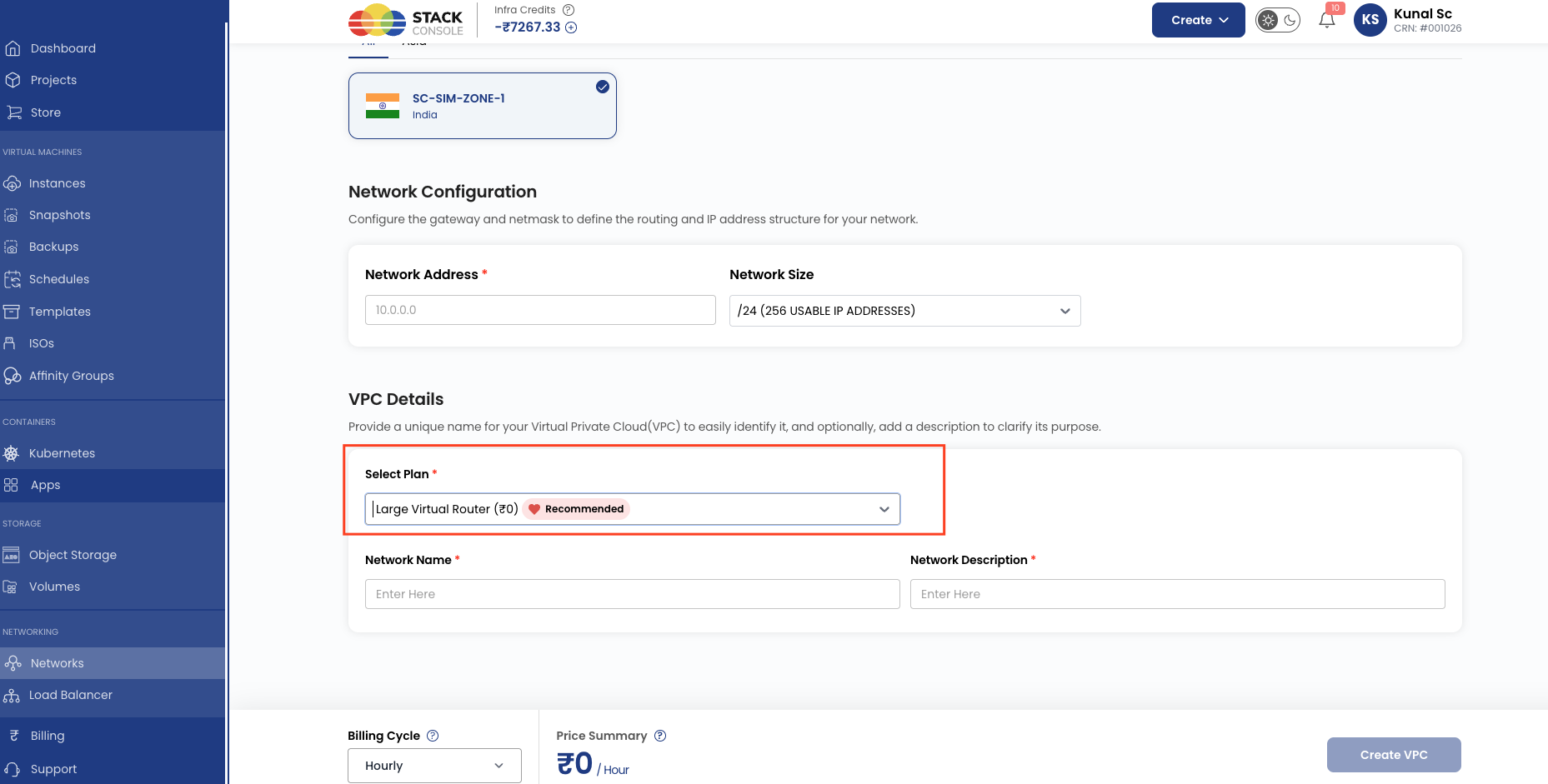The height and width of the screenshot is (784, 1548).
Task: Click the Networks node icon
Action: pos(13,663)
